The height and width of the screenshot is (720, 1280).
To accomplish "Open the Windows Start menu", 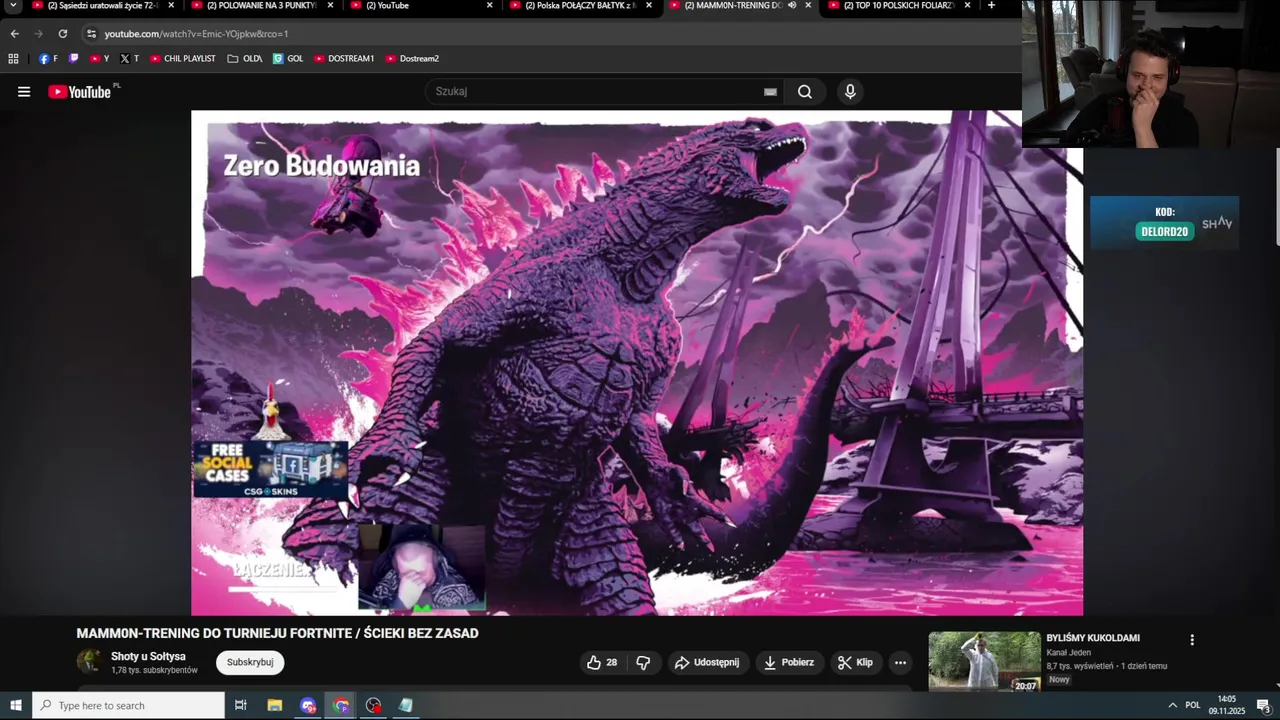I will click(15, 705).
